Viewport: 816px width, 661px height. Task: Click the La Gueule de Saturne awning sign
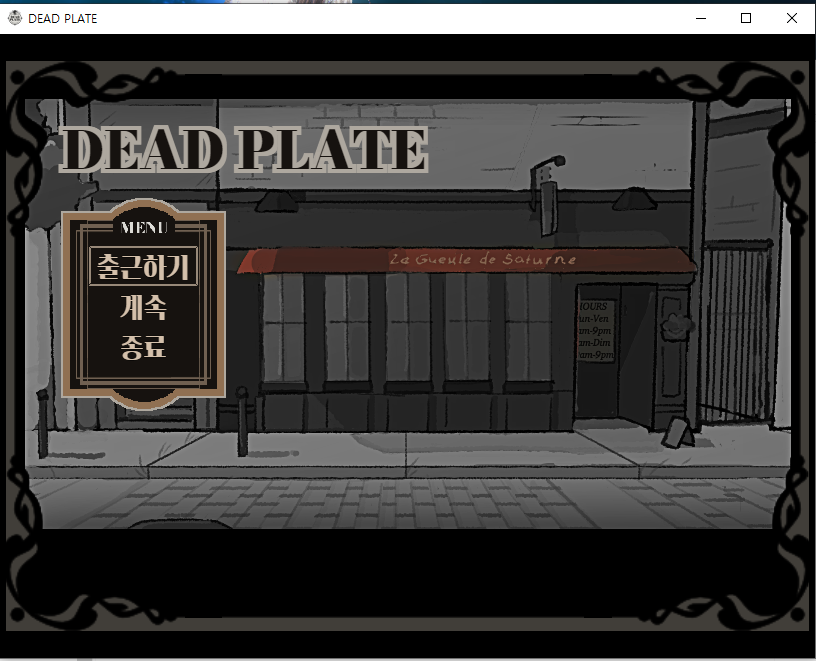(482, 259)
